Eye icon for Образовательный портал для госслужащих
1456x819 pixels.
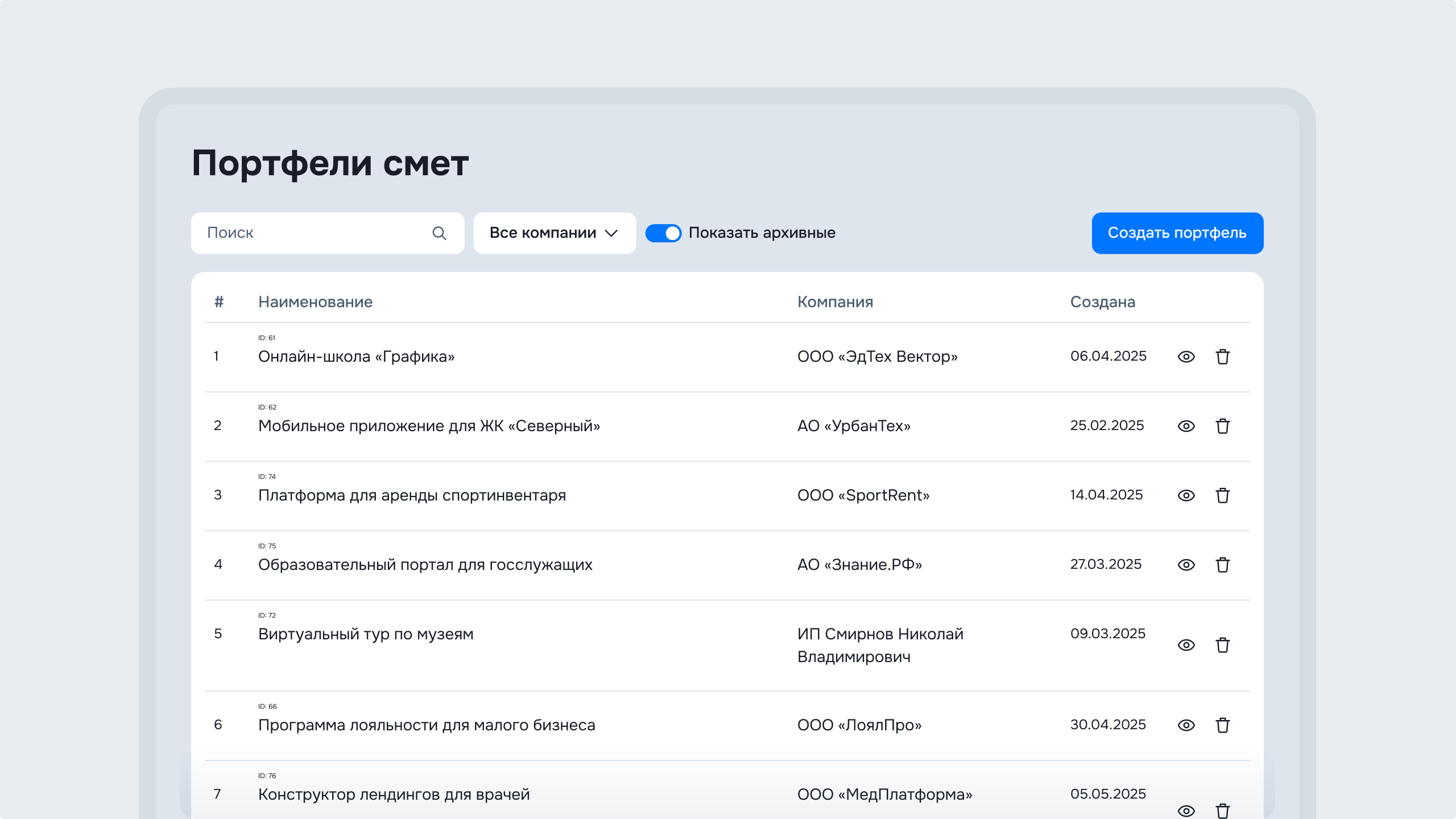(1186, 565)
